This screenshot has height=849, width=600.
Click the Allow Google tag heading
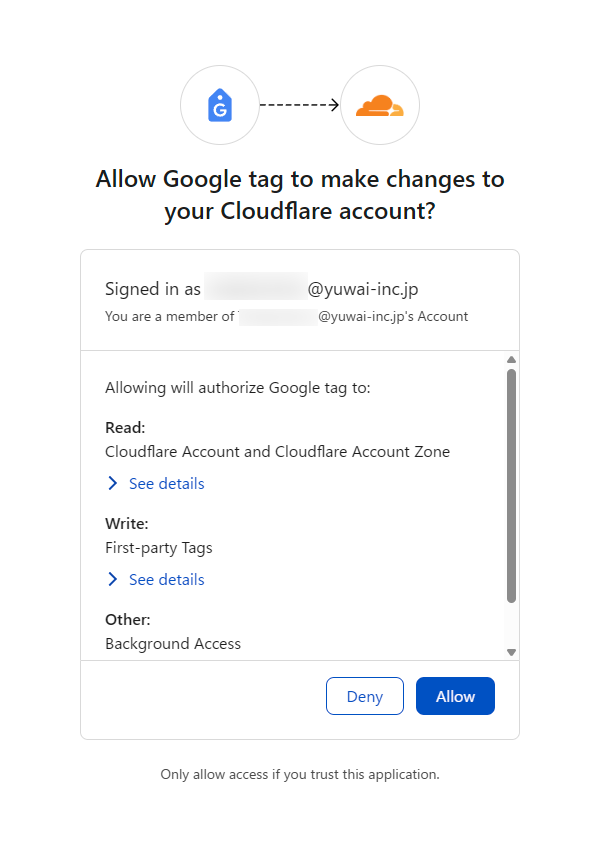pos(300,195)
